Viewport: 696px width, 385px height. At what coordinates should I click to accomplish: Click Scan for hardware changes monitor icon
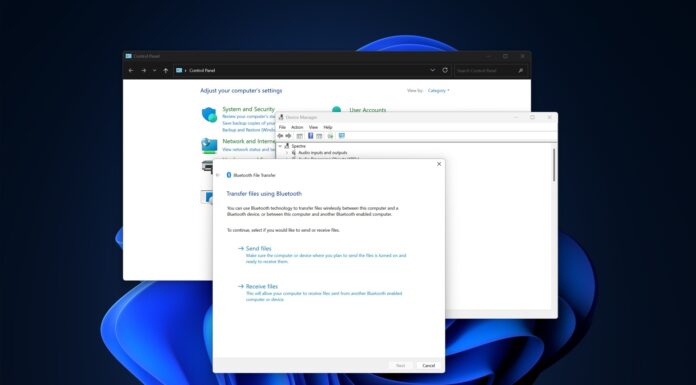click(341, 136)
